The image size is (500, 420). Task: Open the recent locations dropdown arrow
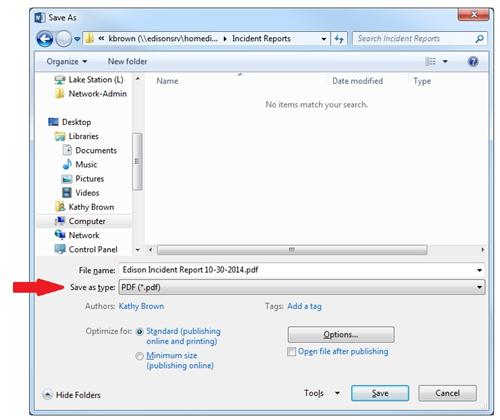point(77,39)
